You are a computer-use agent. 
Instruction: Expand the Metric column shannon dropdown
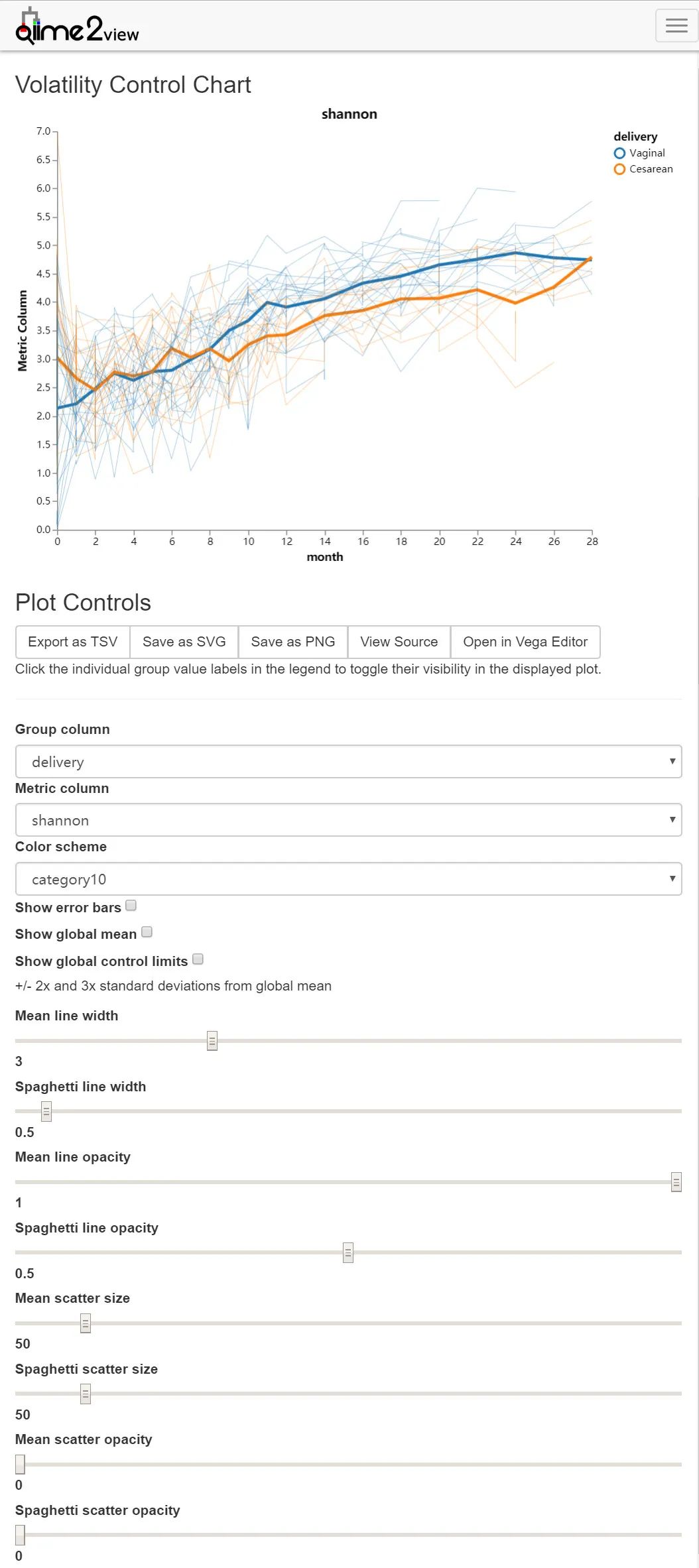pyautogui.click(x=348, y=820)
